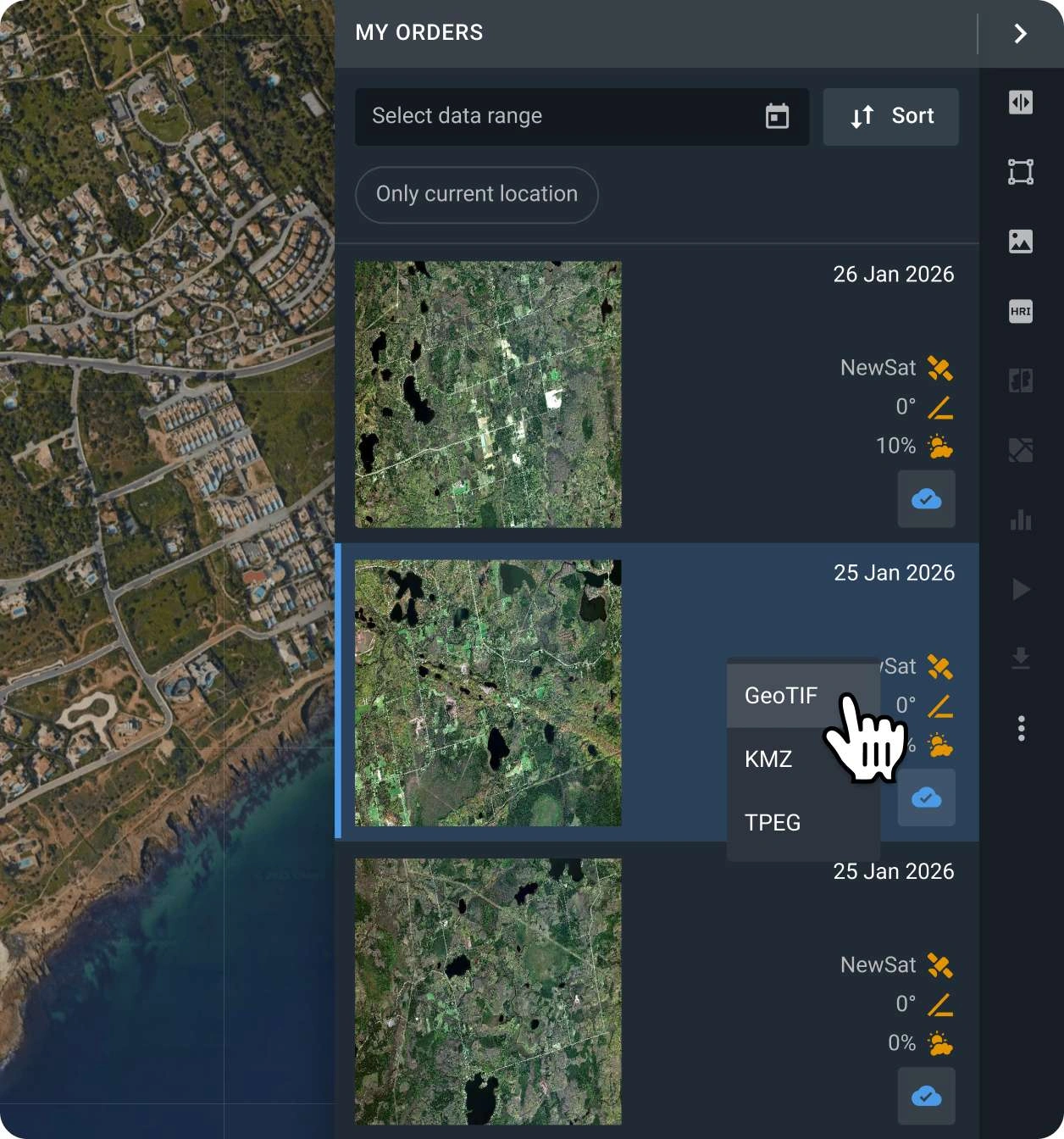
Task: Open the side-by-side compare tool
Action: tap(1021, 381)
